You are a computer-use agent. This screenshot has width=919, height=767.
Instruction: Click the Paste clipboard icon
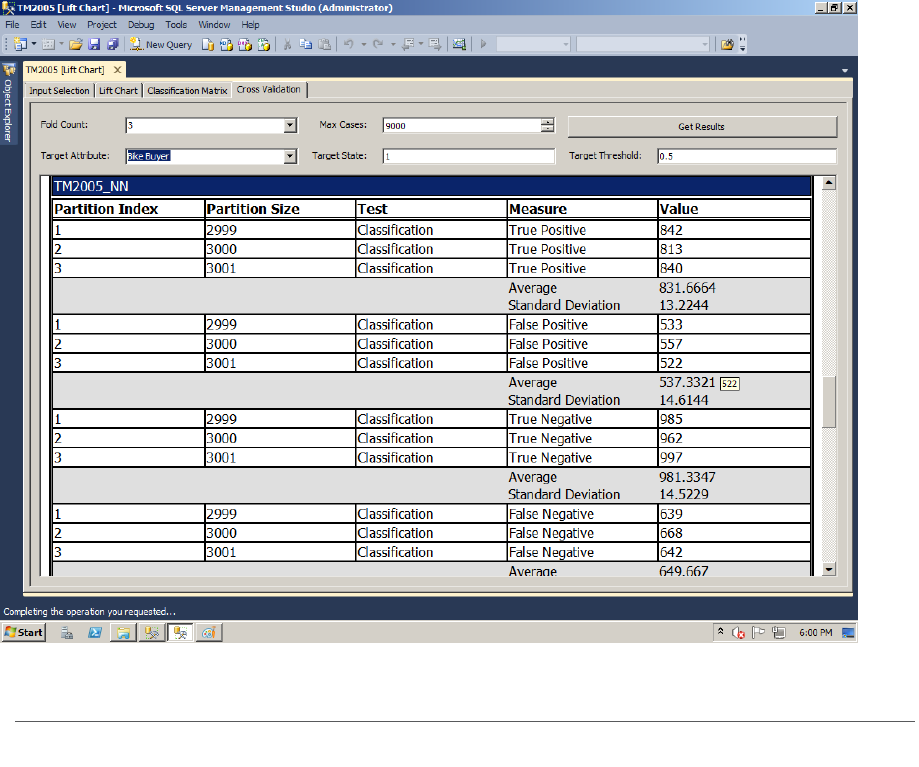(325, 44)
